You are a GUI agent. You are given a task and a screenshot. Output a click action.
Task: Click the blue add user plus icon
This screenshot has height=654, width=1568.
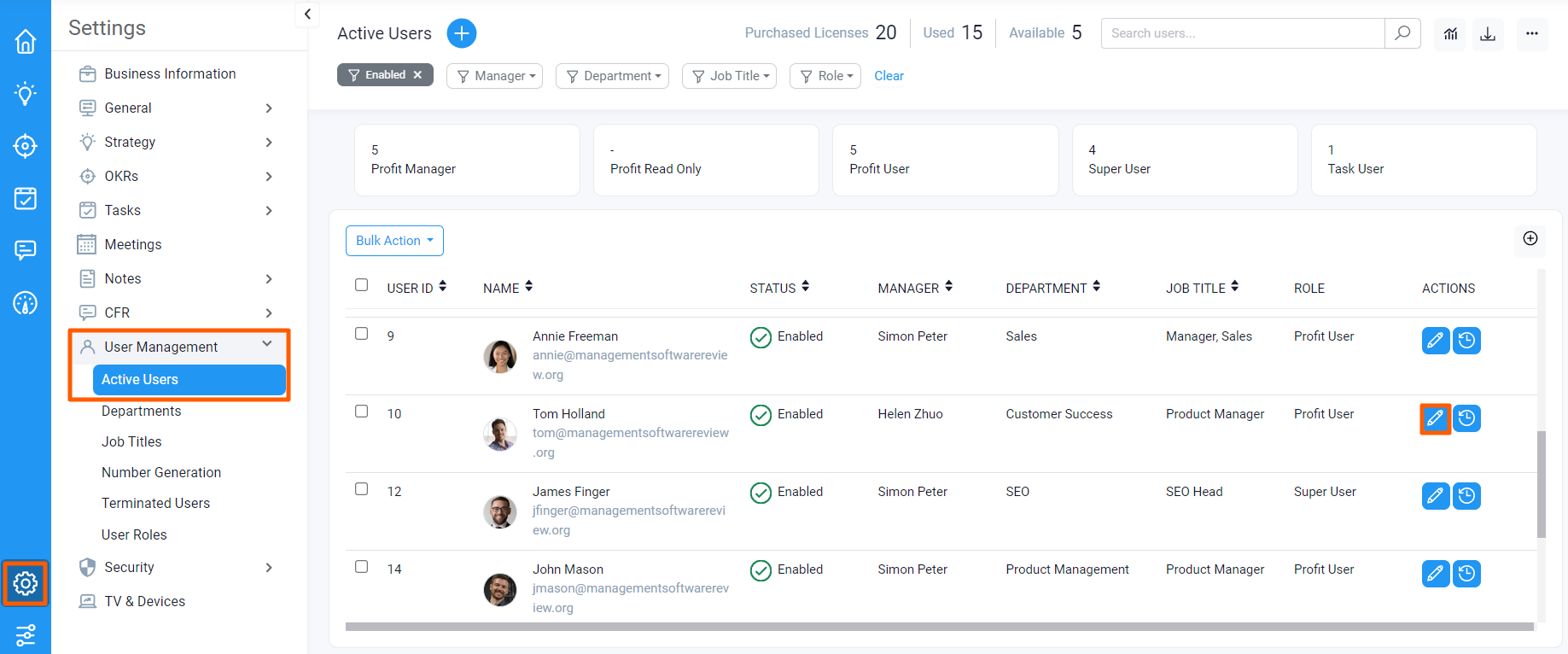(x=462, y=33)
